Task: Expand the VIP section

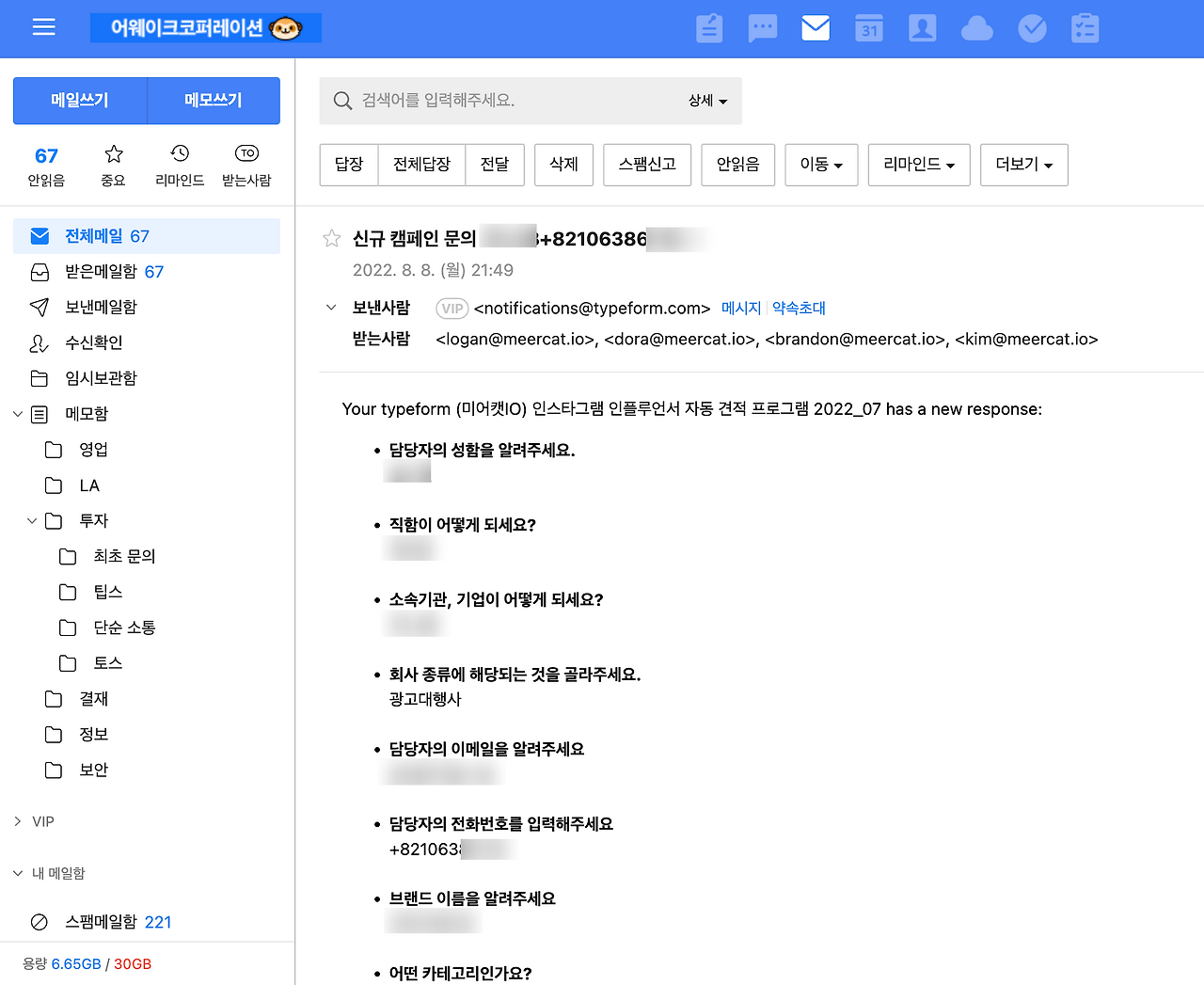Action: point(18,821)
